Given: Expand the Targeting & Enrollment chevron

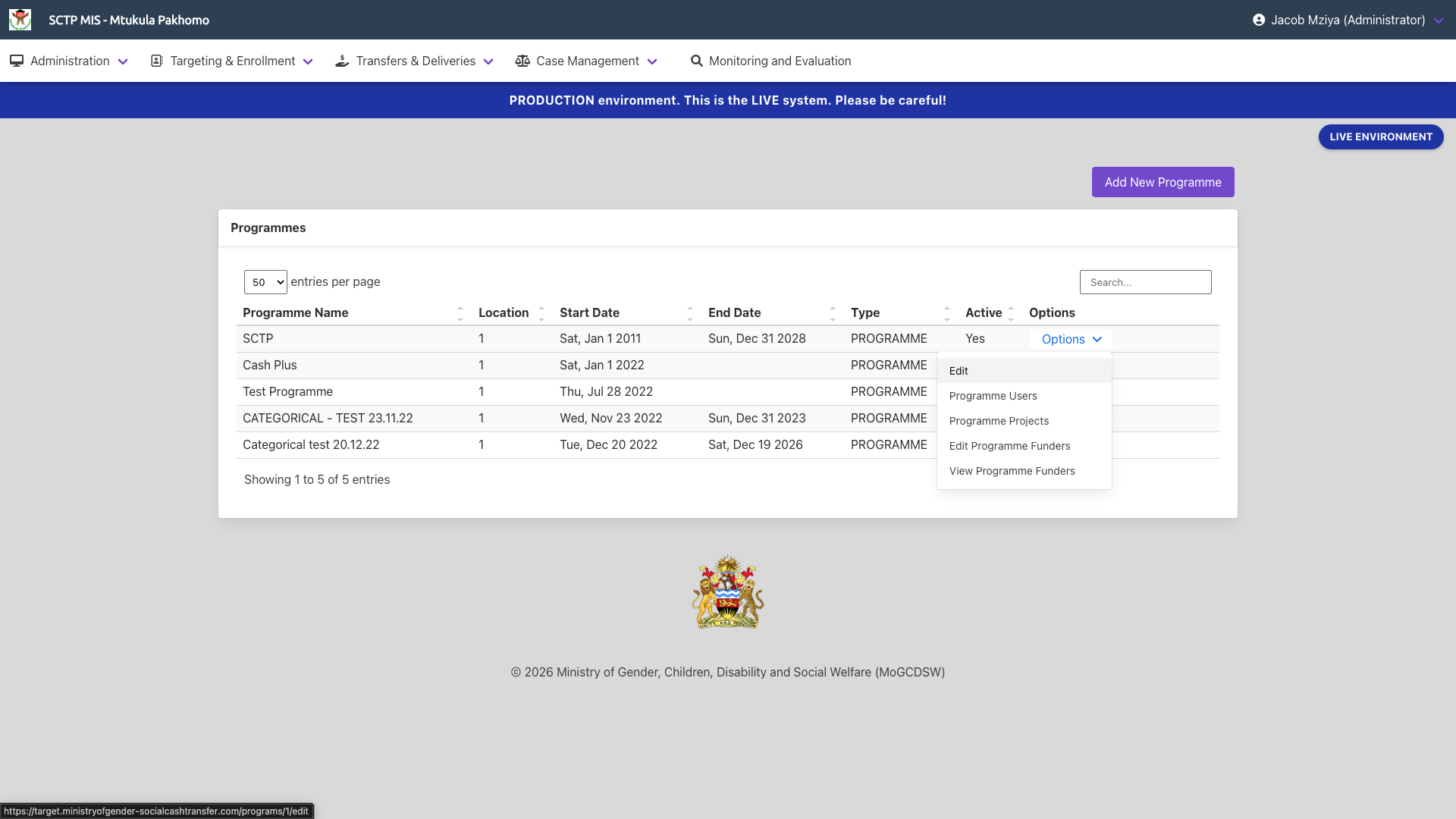Looking at the screenshot, I should tap(308, 61).
